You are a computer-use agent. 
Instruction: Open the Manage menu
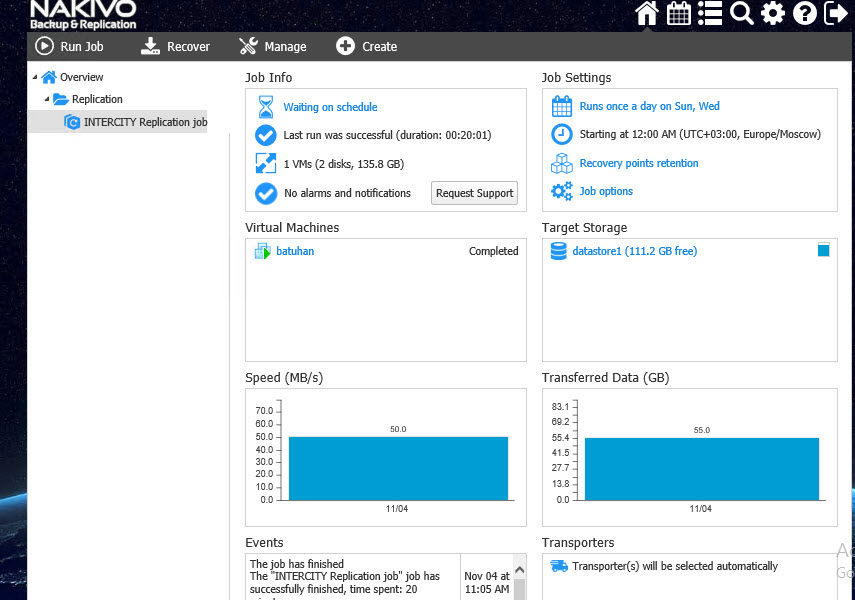point(273,46)
